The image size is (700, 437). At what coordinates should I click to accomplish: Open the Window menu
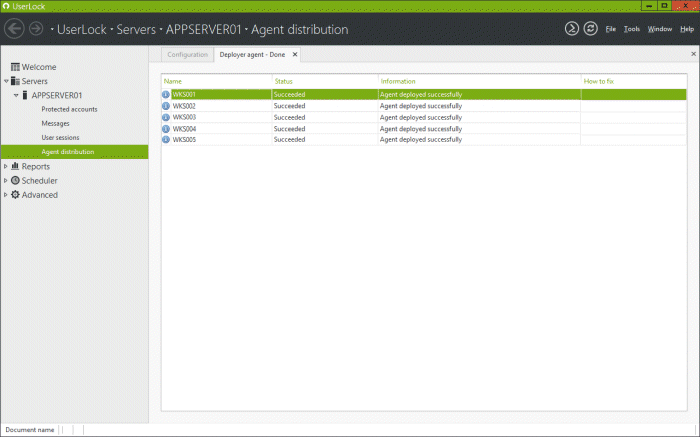point(660,29)
